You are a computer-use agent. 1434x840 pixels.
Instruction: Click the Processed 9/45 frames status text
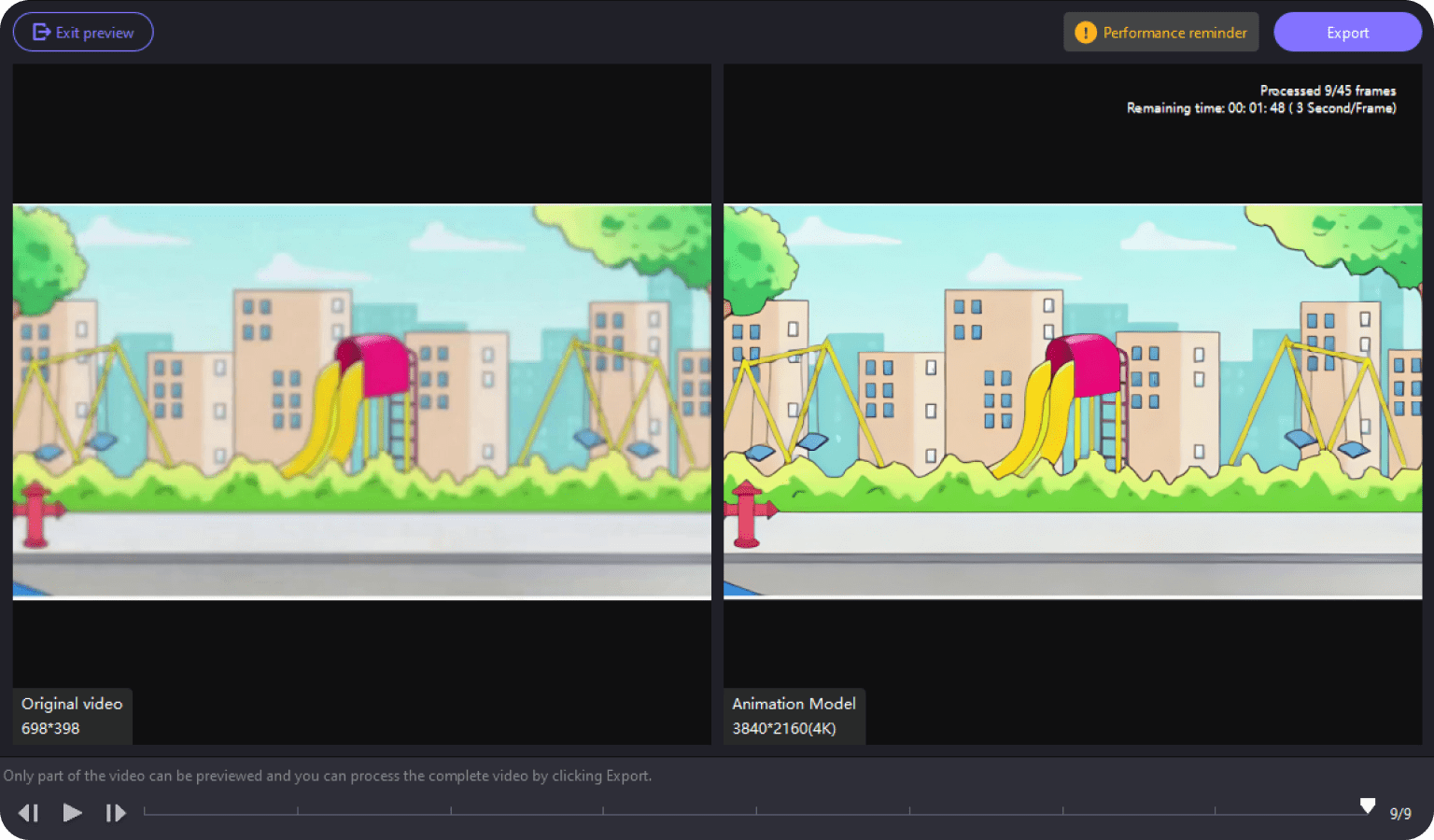[1328, 91]
